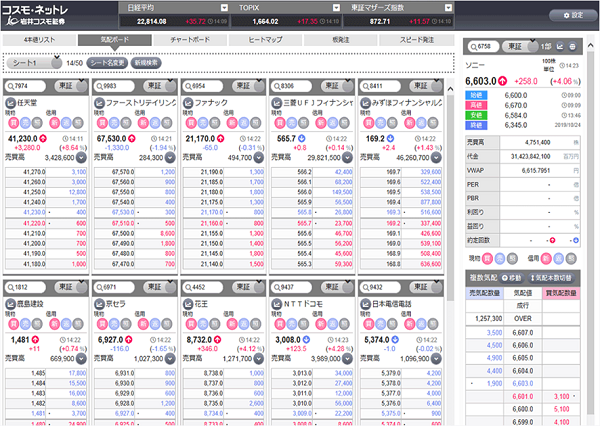Switch to the ヒートマップ tab
Screen dimensions: 600x426
(x=266, y=40)
